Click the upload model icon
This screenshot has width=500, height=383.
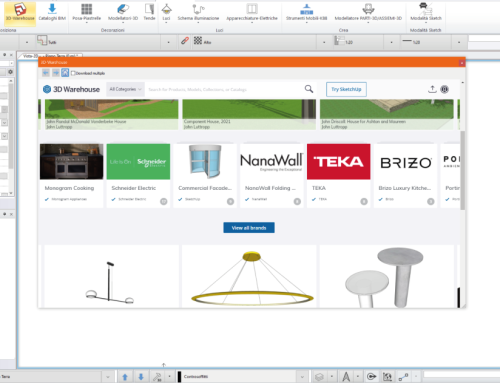[432, 89]
